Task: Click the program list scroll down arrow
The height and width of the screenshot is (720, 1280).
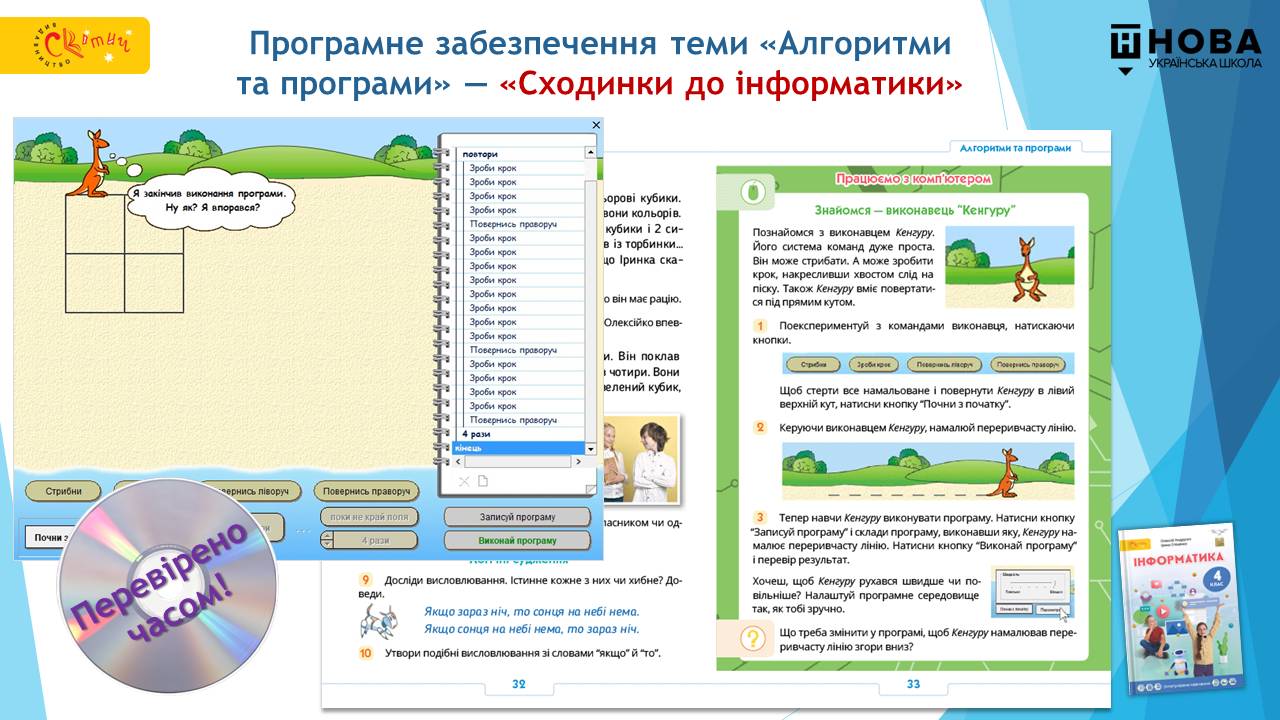Action: 590,449
